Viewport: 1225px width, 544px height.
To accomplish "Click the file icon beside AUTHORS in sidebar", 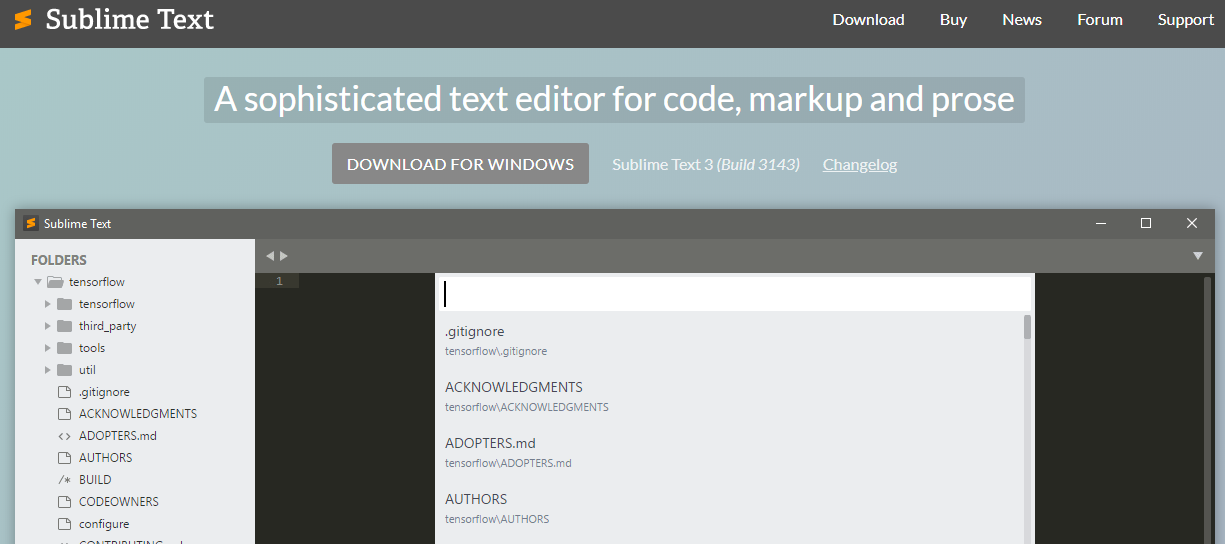I will click(64, 458).
